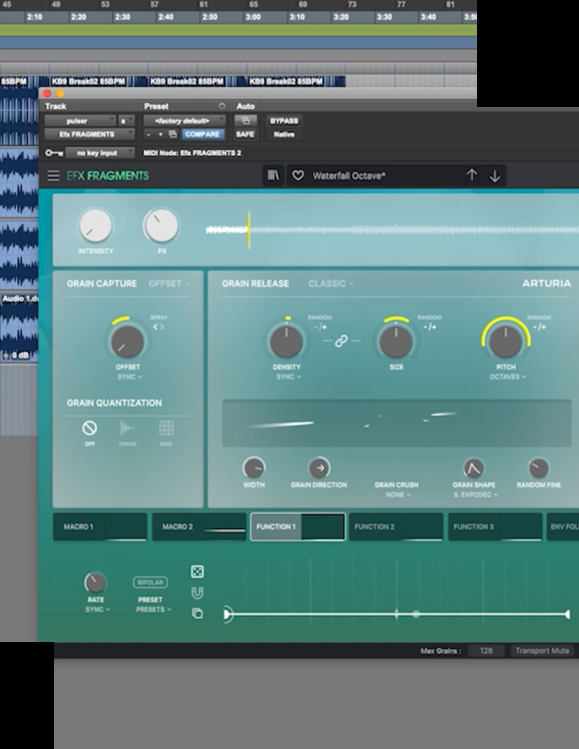Image resolution: width=579 pixels, height=749 pixels.
Task: Set grain quantization to Off icon
Action: coord(89,428)
